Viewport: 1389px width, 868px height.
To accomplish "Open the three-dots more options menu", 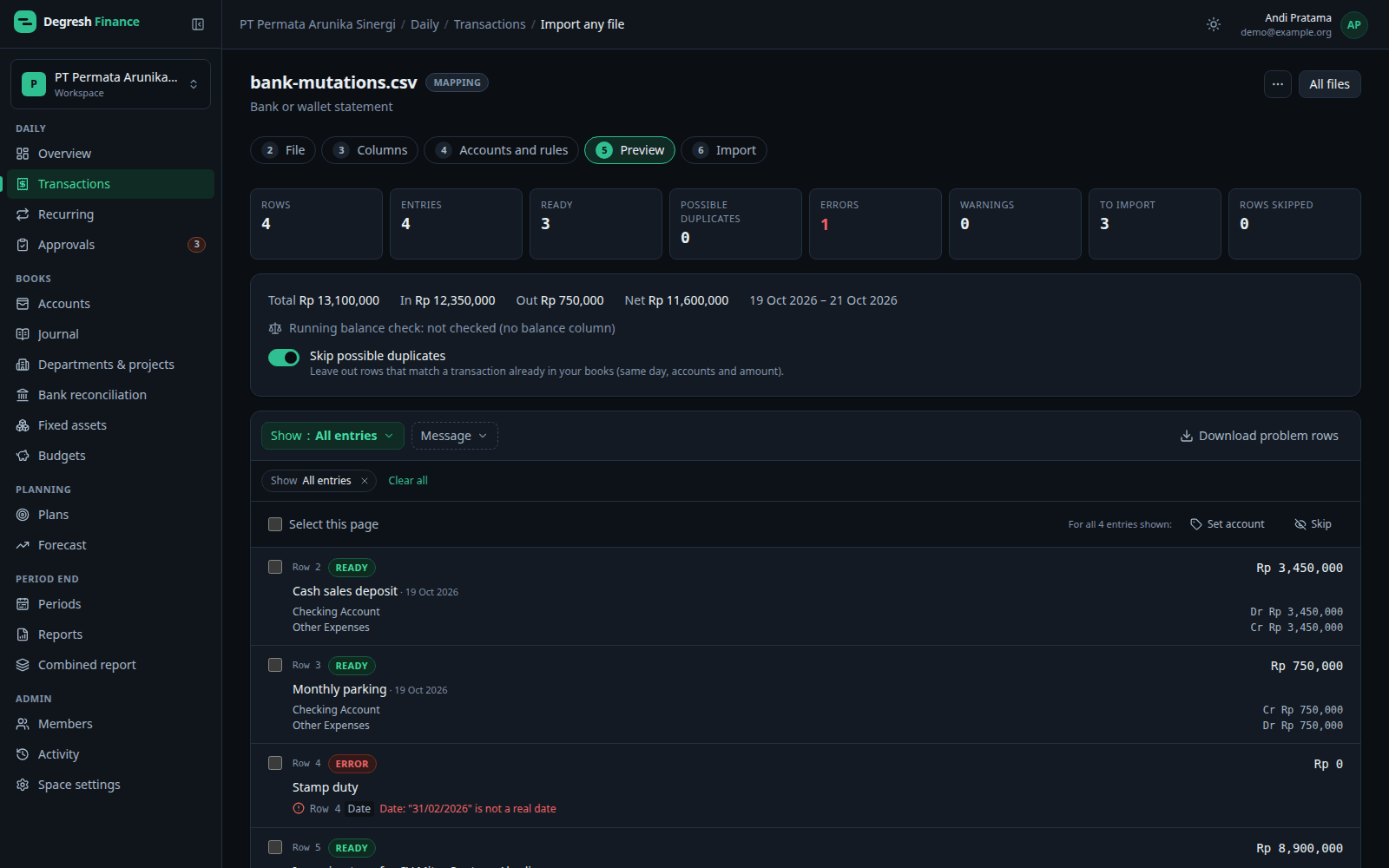I will click(1277, 84).
